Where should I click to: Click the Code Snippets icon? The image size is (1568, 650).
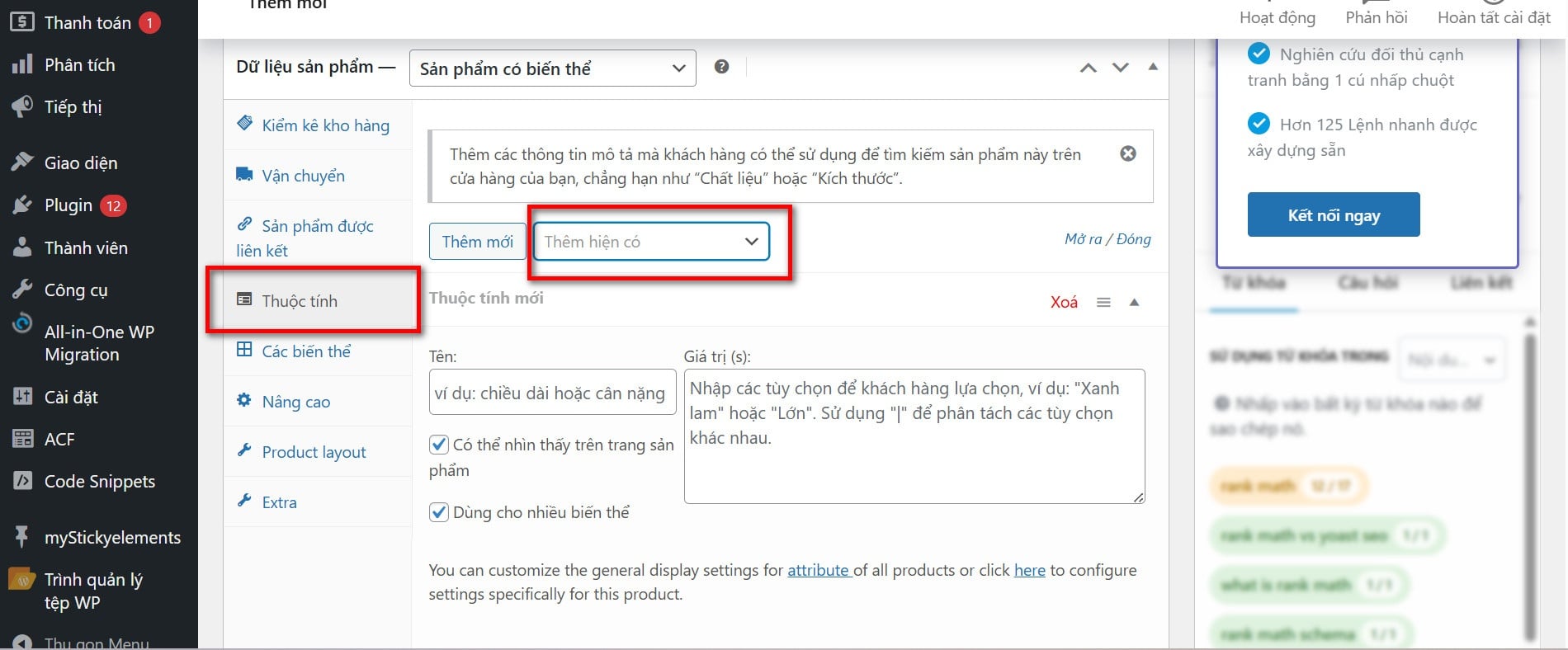coord(22,480)
